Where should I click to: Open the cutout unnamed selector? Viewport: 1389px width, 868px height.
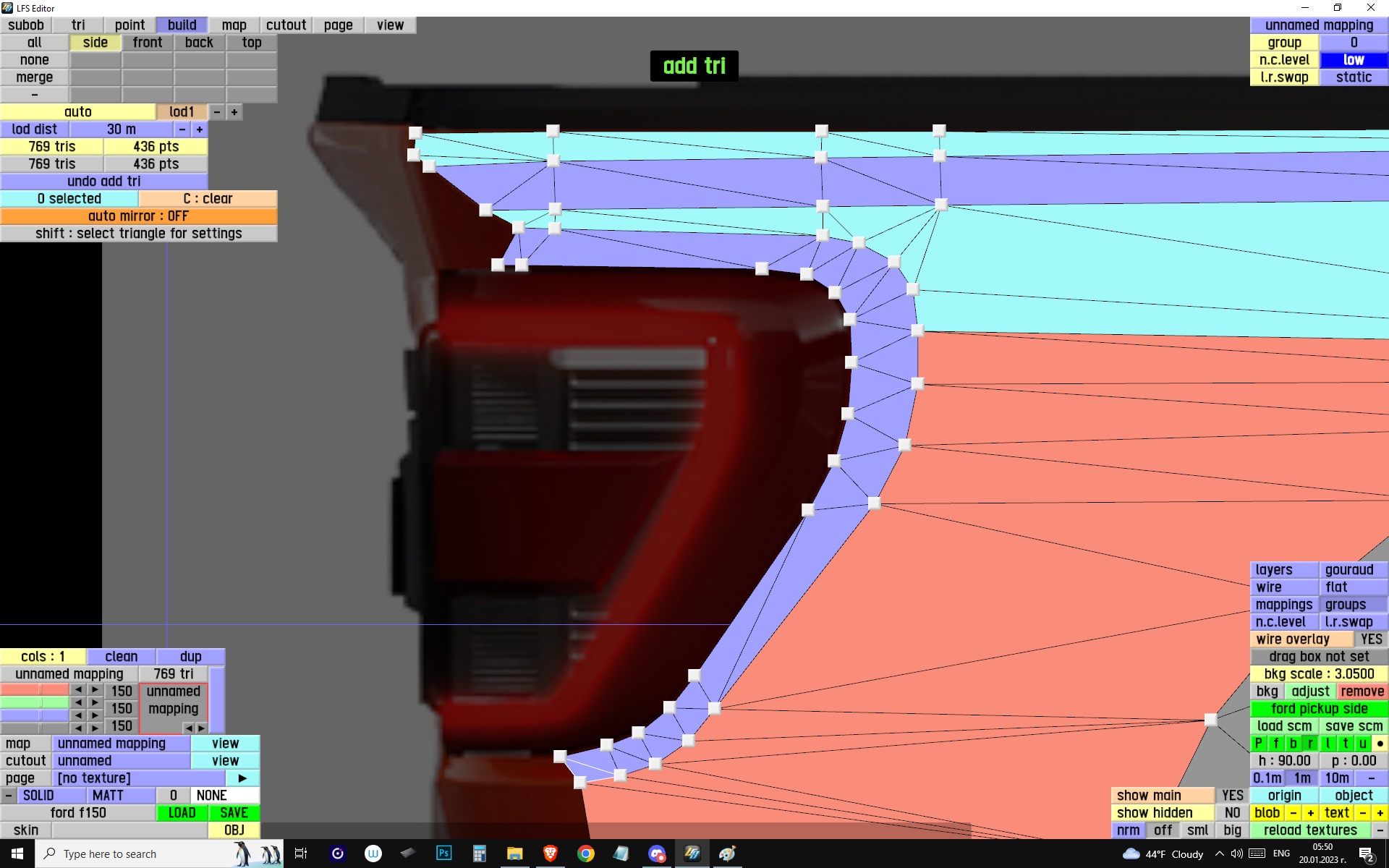coord(121,761)
